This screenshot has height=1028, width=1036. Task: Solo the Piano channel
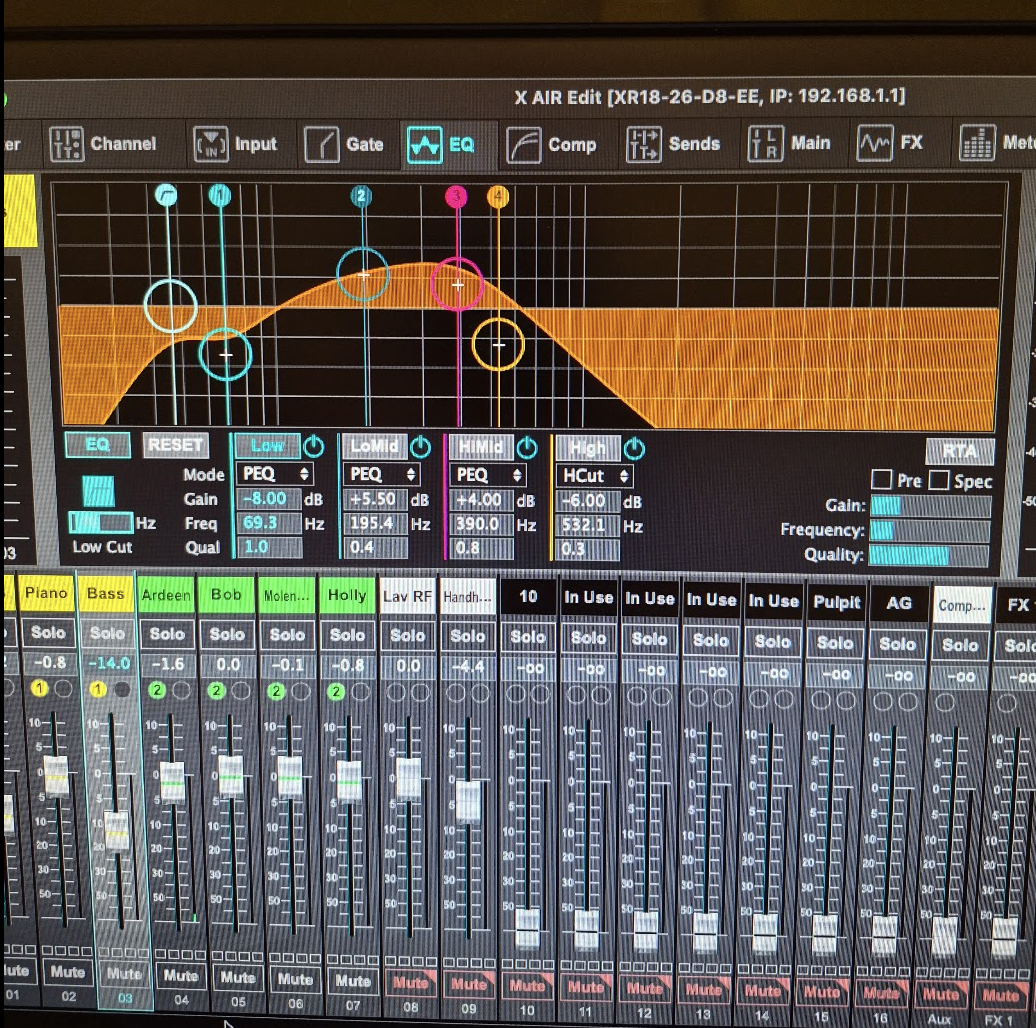point(48,632)
